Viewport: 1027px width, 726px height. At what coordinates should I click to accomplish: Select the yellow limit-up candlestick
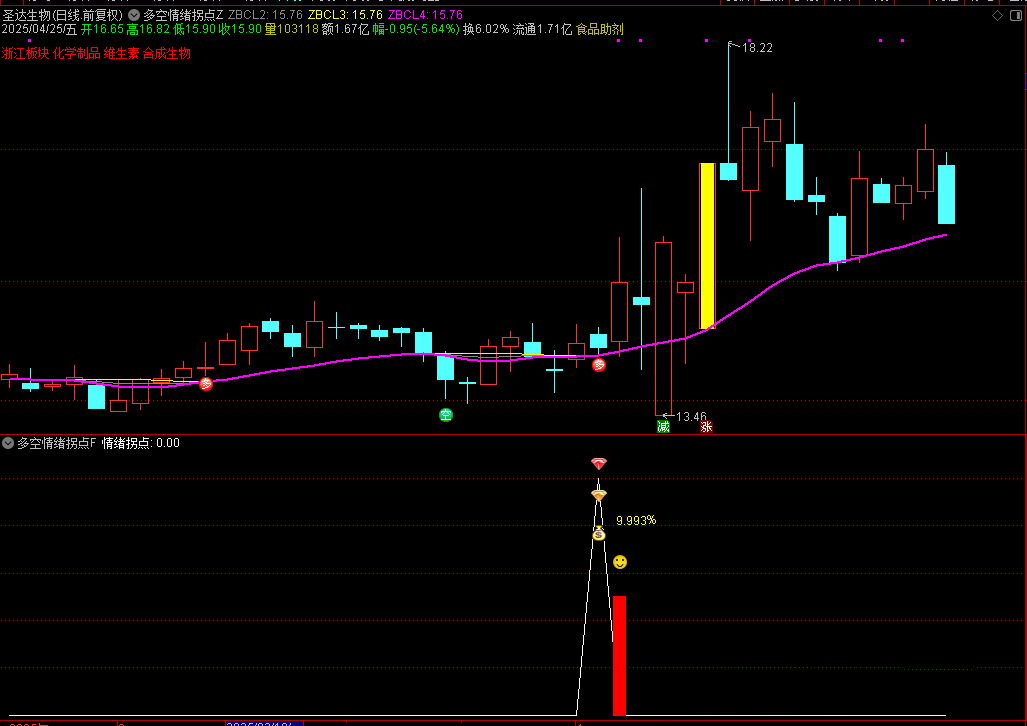click(x=707, y=245)
